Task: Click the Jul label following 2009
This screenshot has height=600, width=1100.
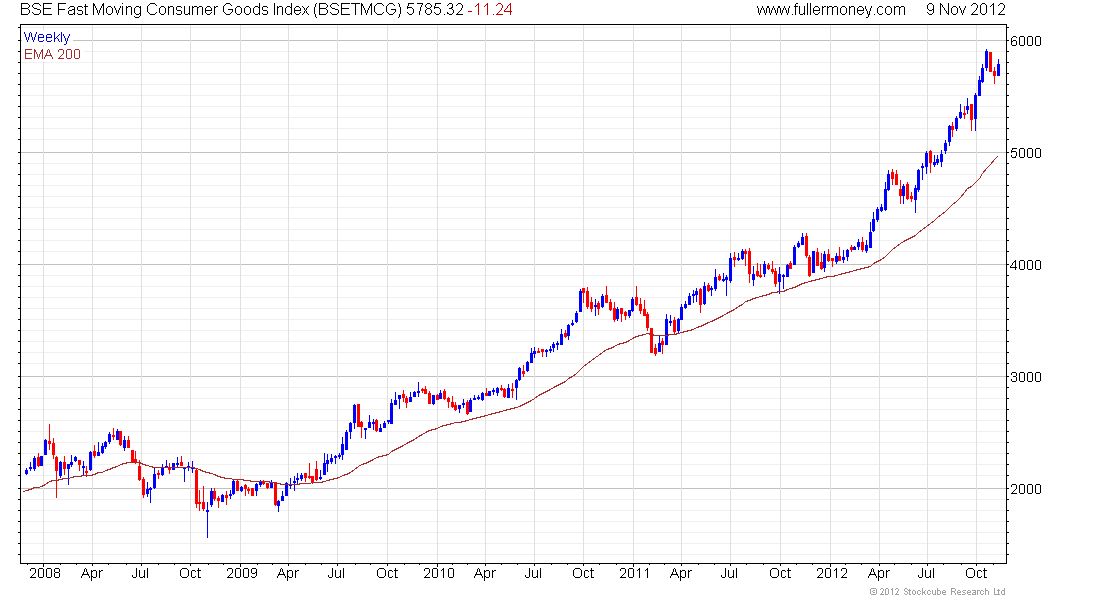Action: 337,573
